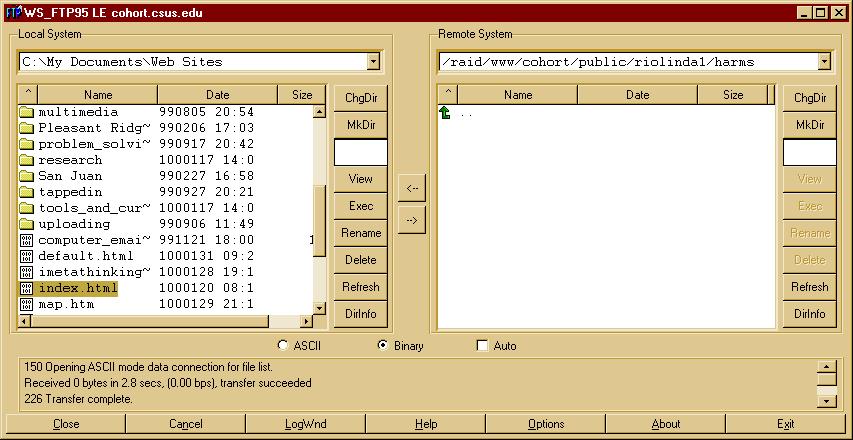Click the remote file mask input field
Image resolution: width=853 pixels, height=440 pixels.
(809, 152)
